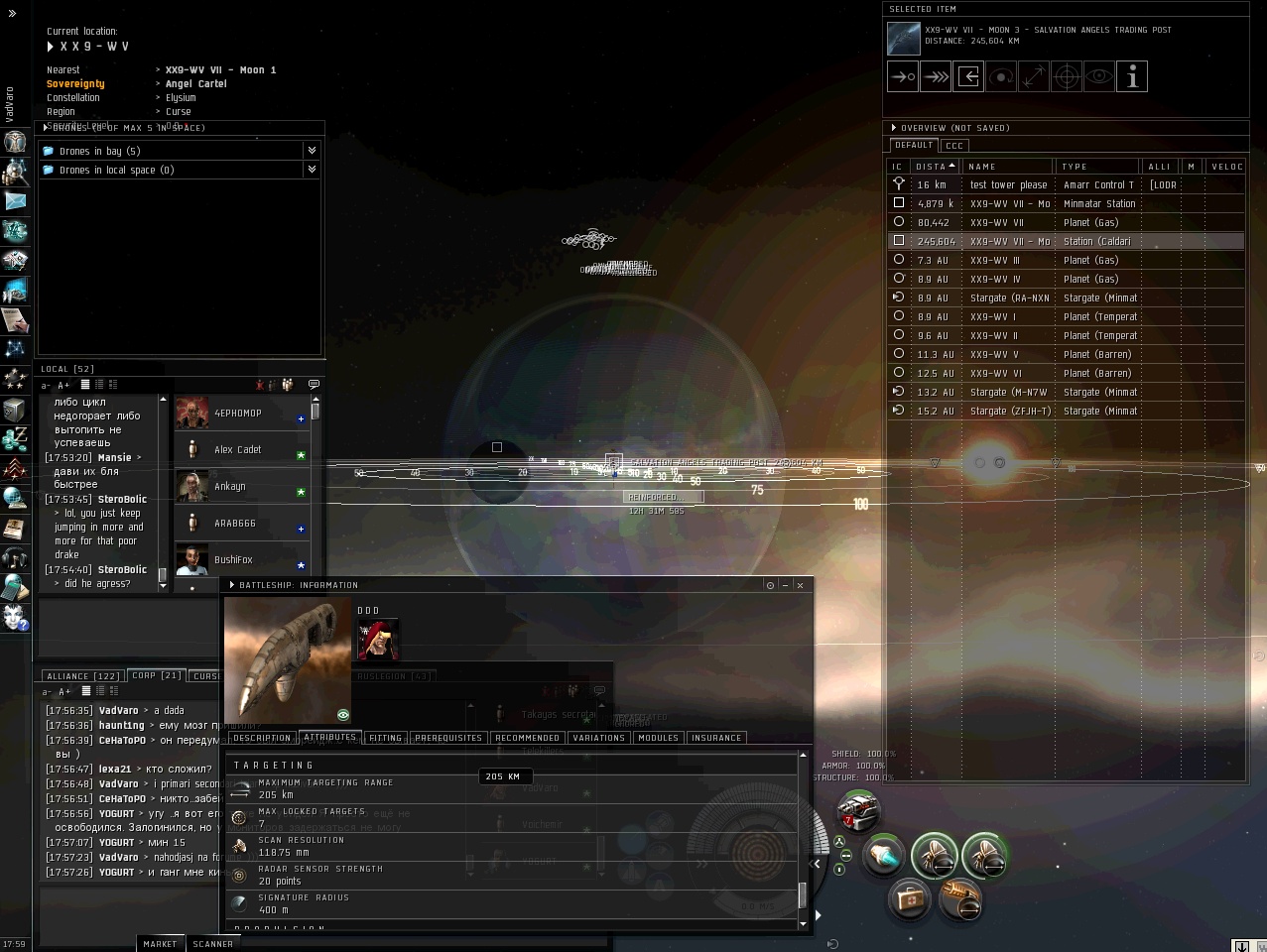The image size is (1267, 952).
Task: Open the Militia chevrons sidebar icon
Action: pos(15,467)
